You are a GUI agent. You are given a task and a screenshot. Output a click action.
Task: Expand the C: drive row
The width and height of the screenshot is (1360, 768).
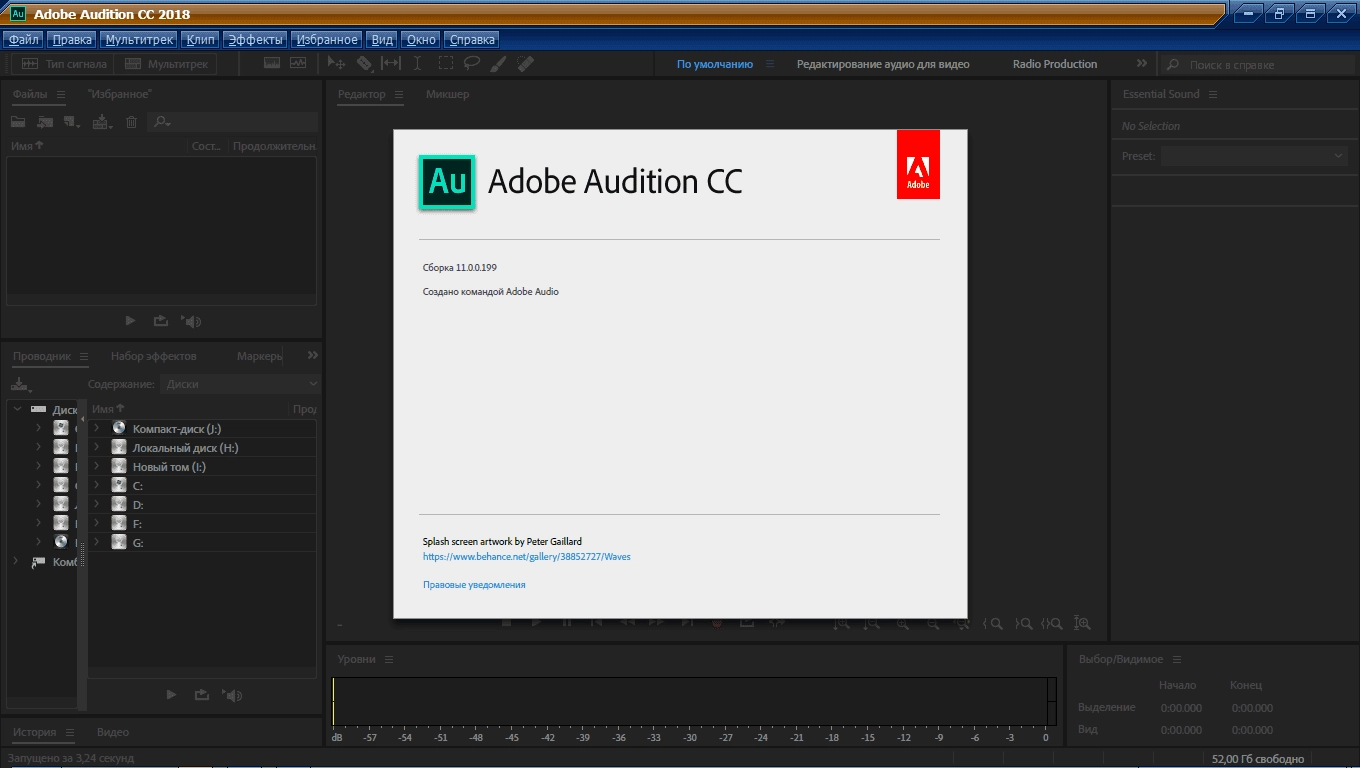pos(97,485)
